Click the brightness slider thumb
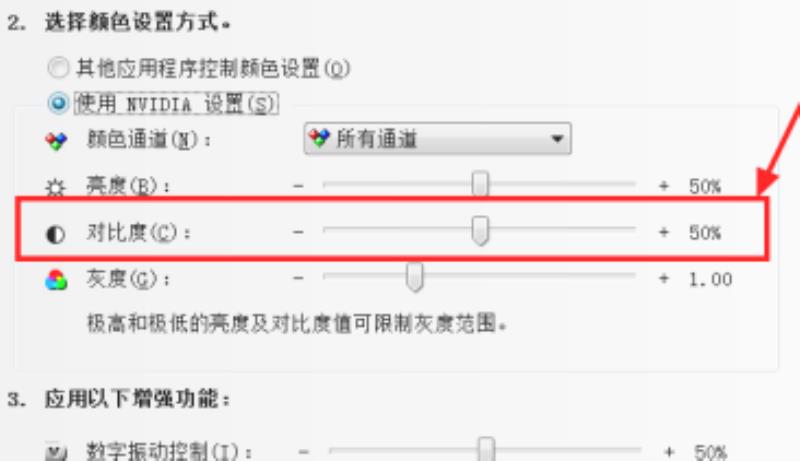This screenshot has height=461, width=800. tap(480, 184)
